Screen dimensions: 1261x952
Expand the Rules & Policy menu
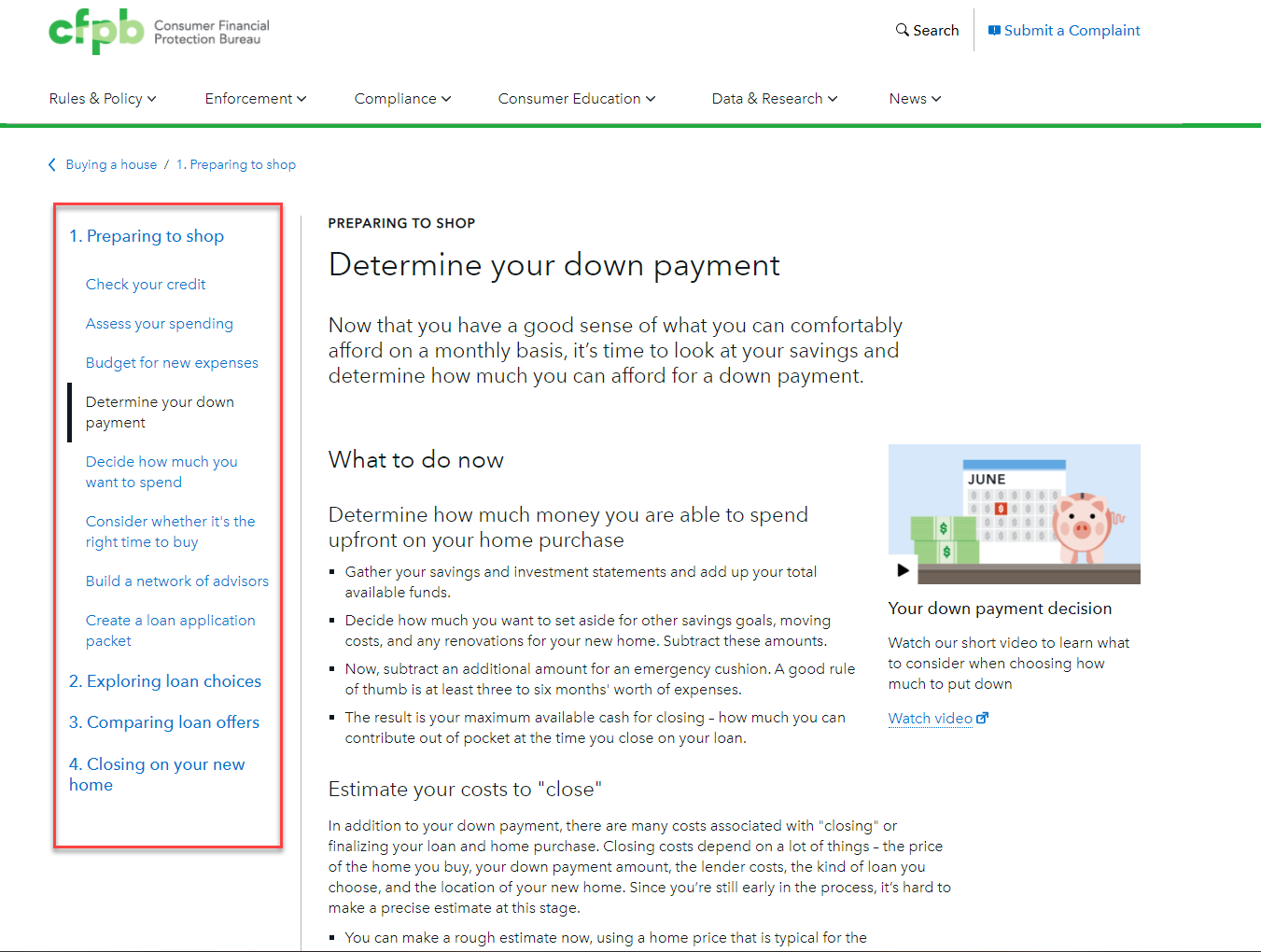[103, 99]
